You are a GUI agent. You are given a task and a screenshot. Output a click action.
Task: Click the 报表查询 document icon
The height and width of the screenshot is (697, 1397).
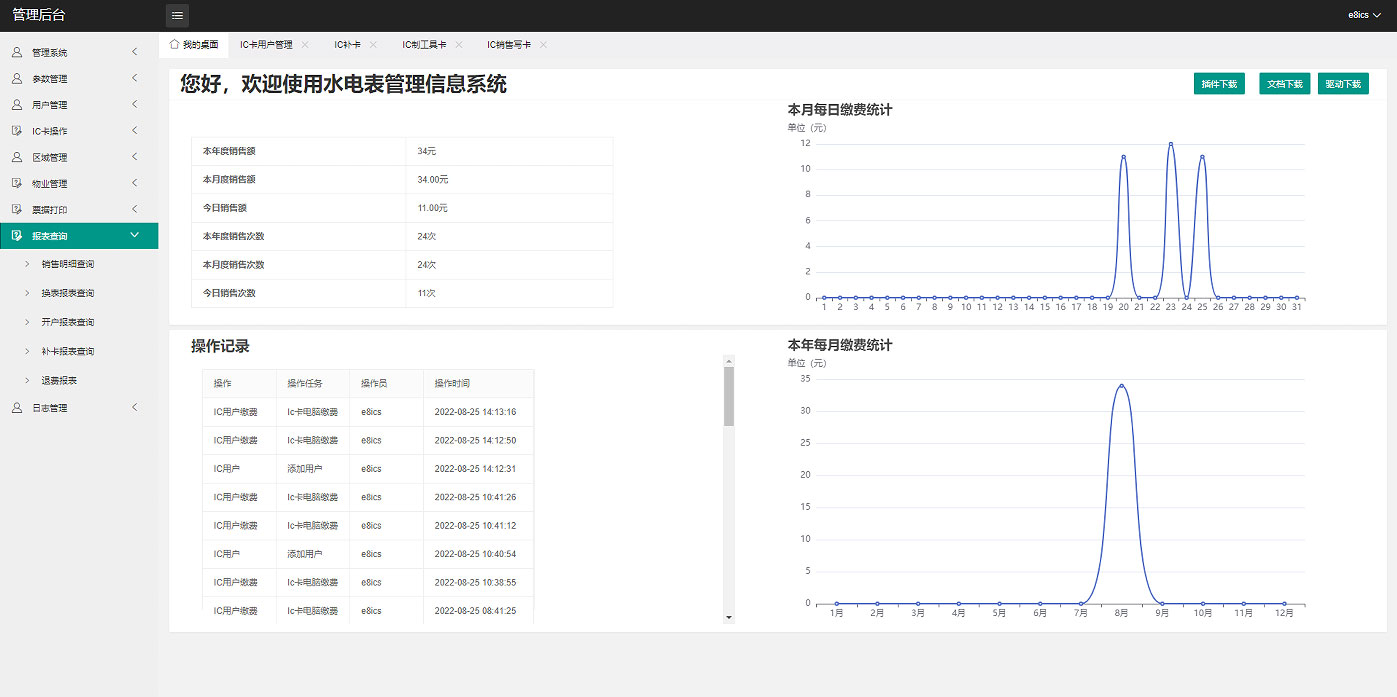pyautogui.click(x=16, y=236)
